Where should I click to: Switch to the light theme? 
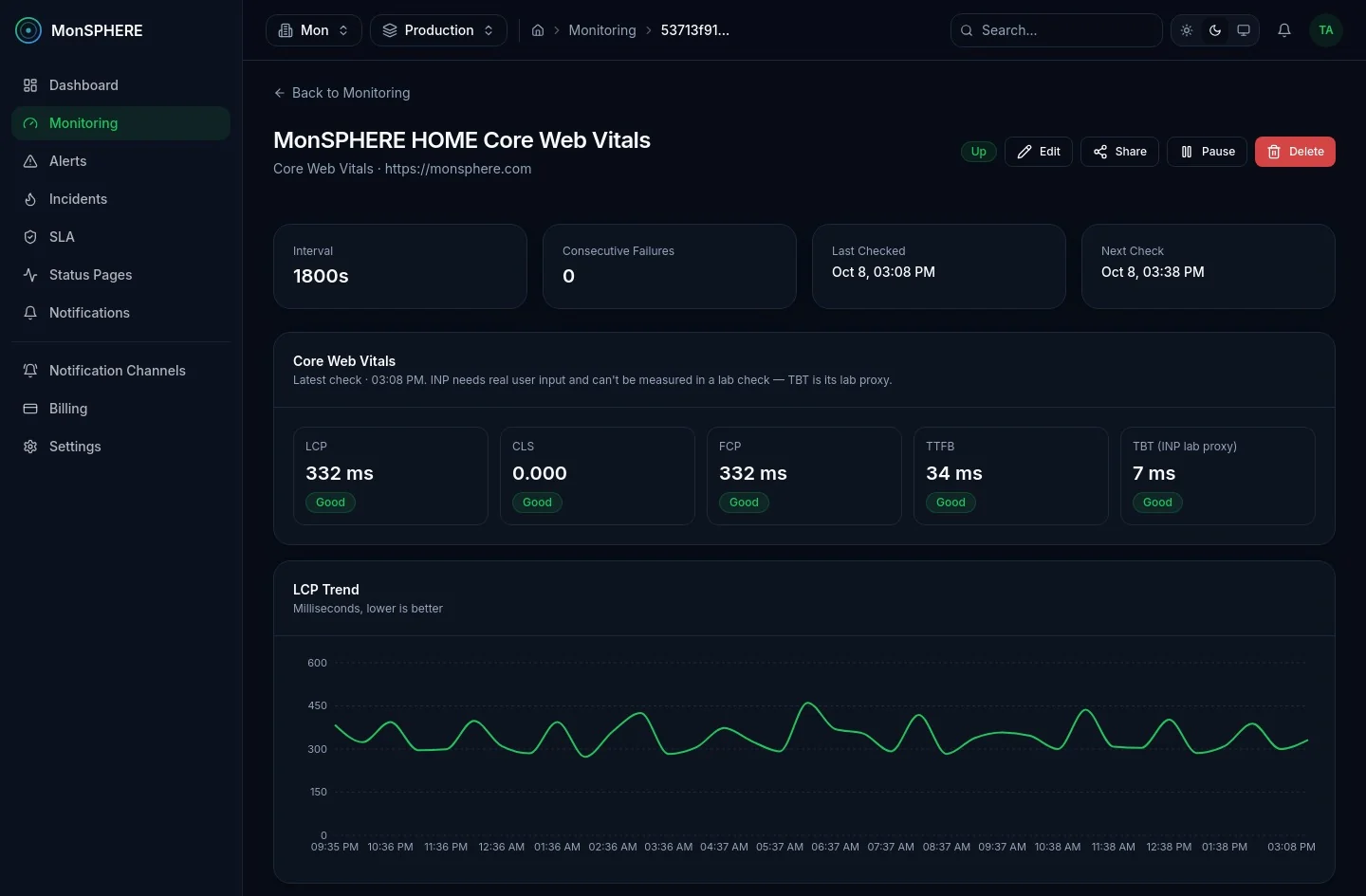click(1187, 30)
